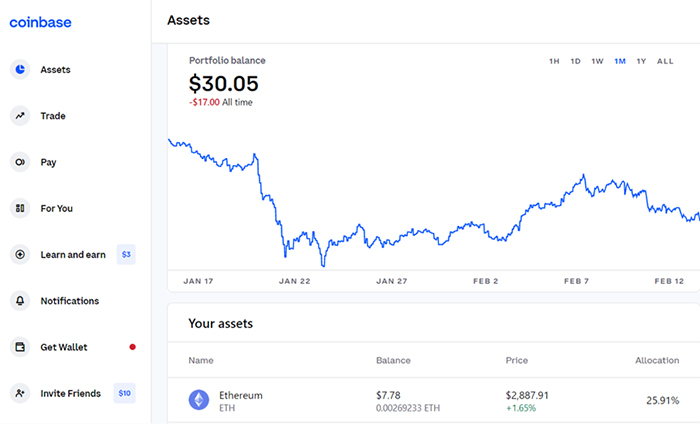Image resolution: width=700 pixels, height=424 pixels.
Task: Click the FEB 2 axis label
Action: pos(486,281)
